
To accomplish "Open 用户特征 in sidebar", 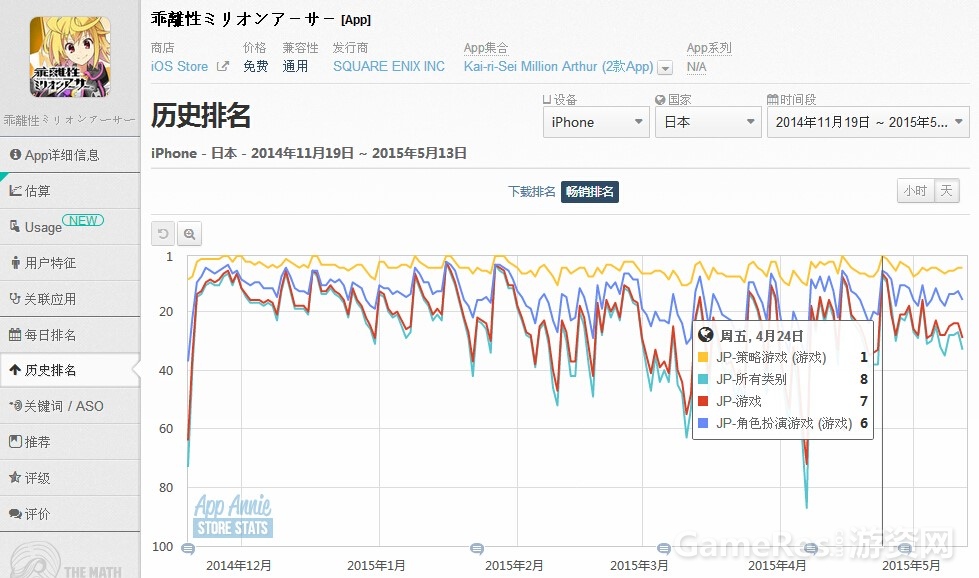I will point(70,263).
